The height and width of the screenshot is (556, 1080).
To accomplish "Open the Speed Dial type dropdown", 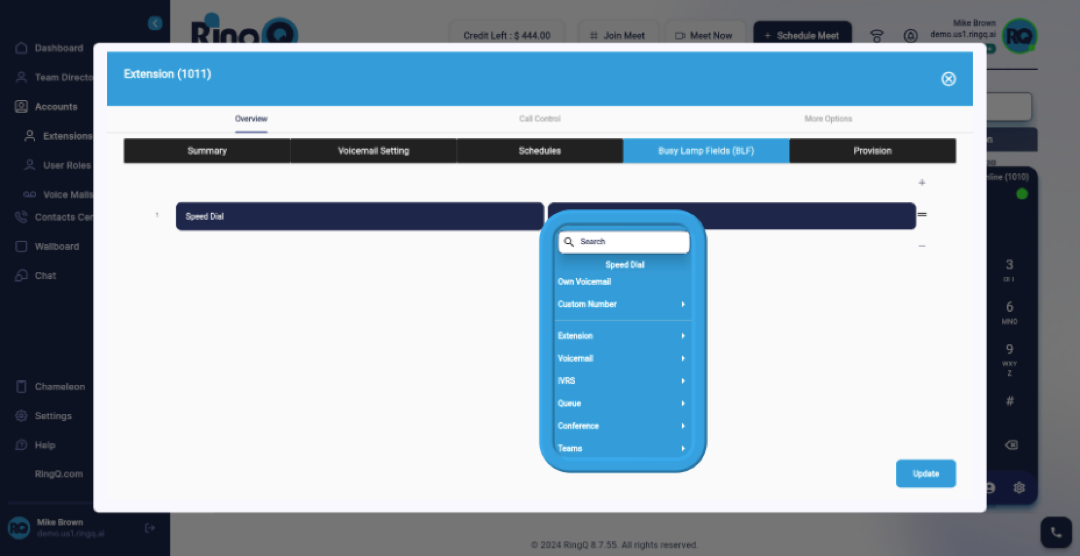I will pyautogui.click(x=360, y=216).
